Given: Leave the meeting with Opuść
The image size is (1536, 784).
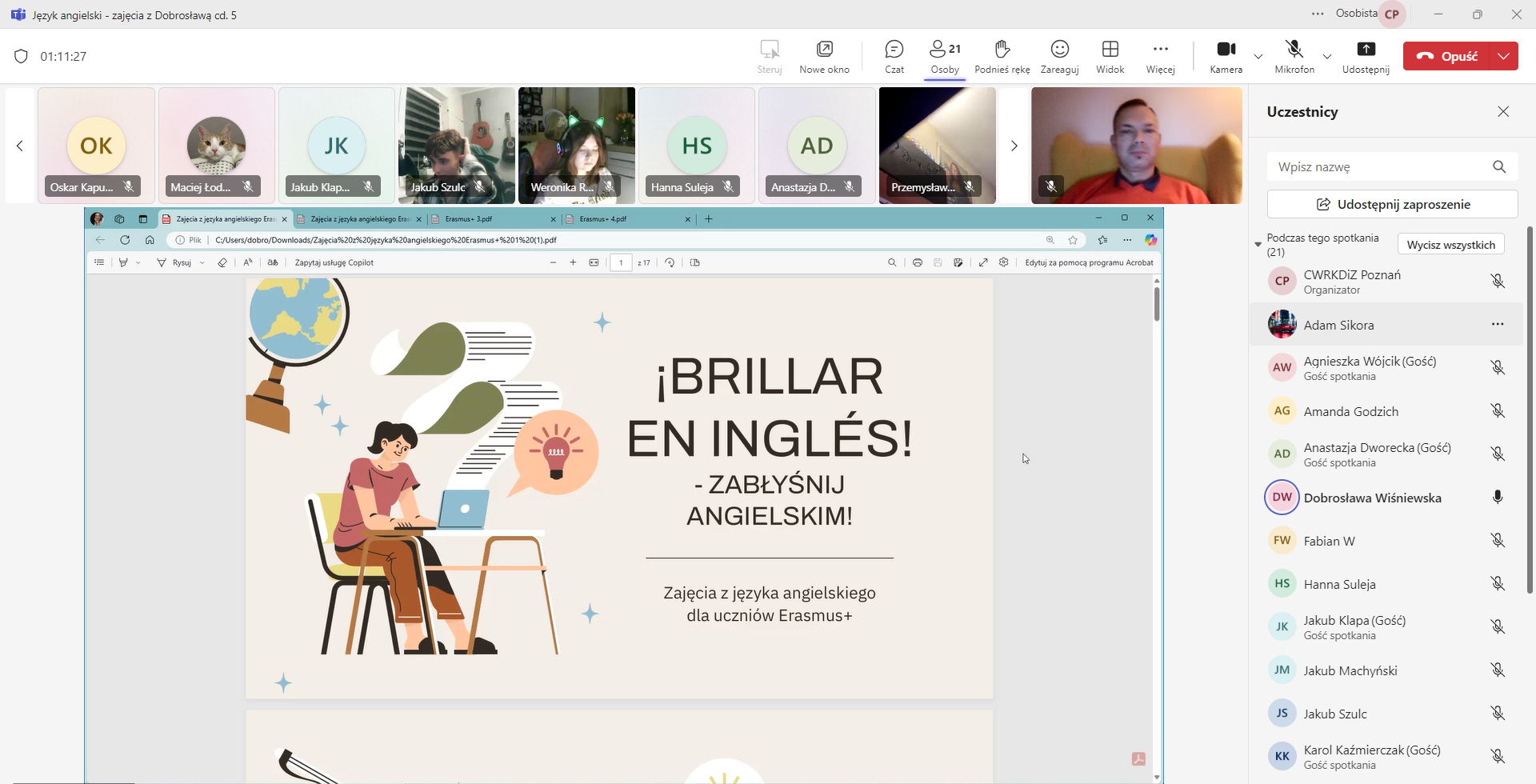Looking at the screenshot, I should pyautogui.click(x=1447, y=56).
